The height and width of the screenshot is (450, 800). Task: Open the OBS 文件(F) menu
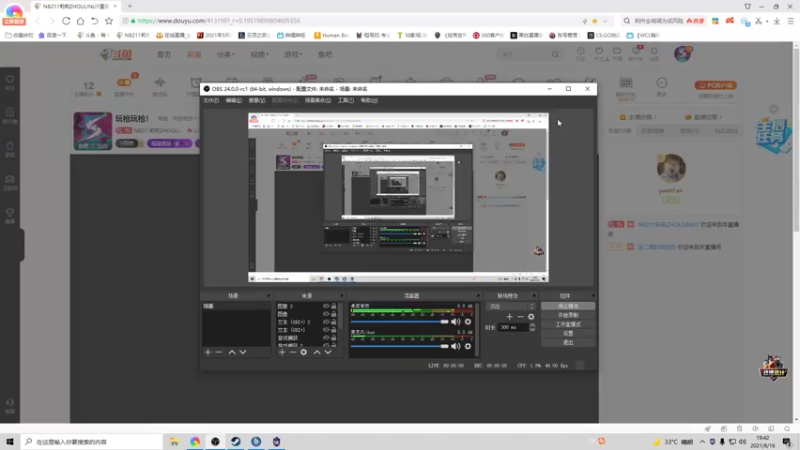211,101
